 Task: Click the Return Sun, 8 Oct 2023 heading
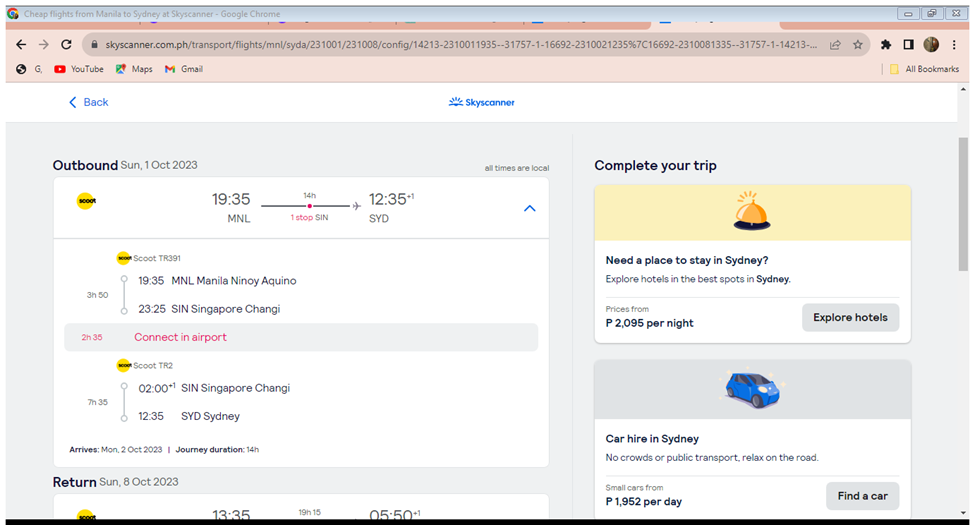tap(115, 482)
